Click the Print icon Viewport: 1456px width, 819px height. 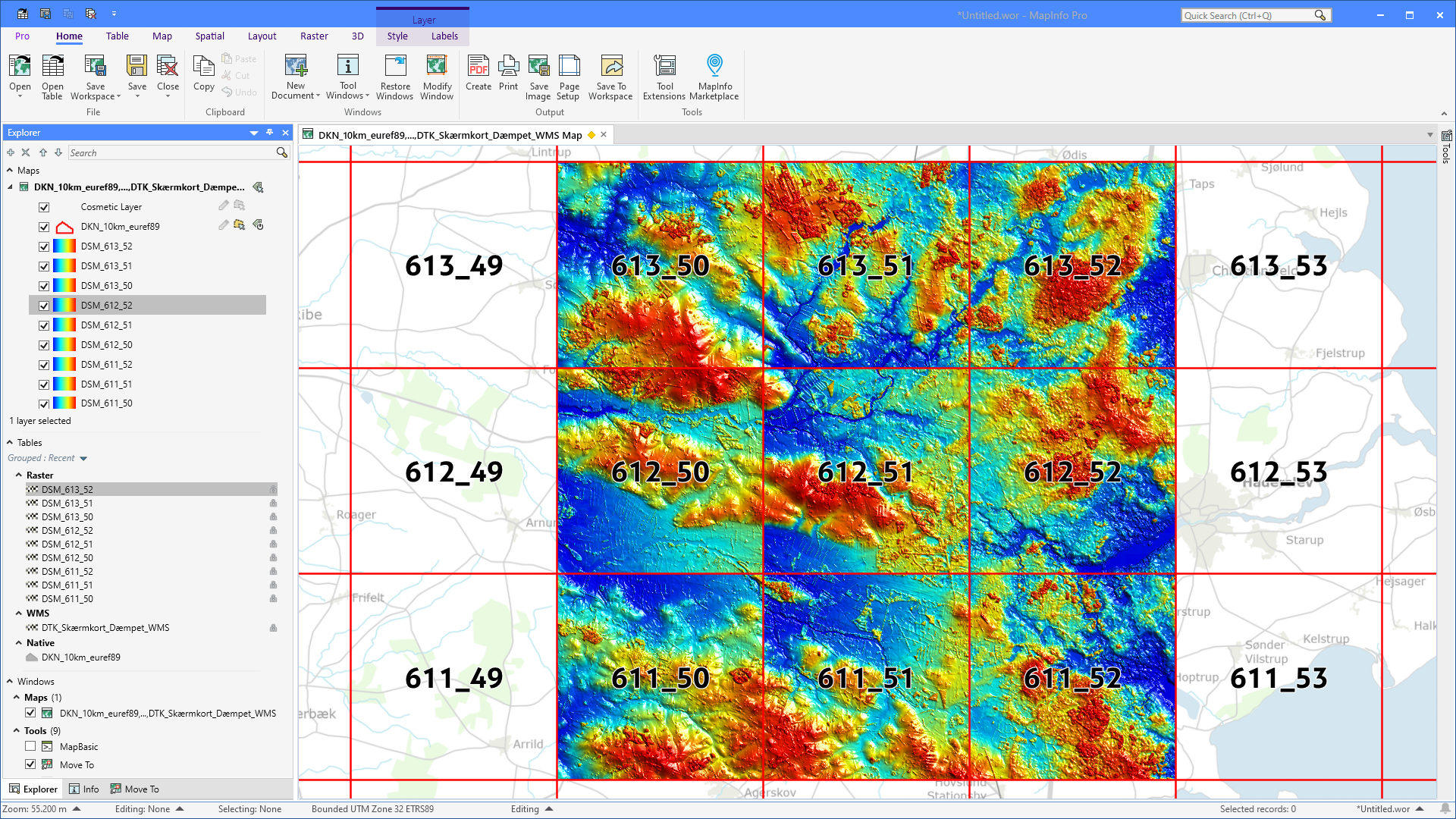(x=509, y=66)
